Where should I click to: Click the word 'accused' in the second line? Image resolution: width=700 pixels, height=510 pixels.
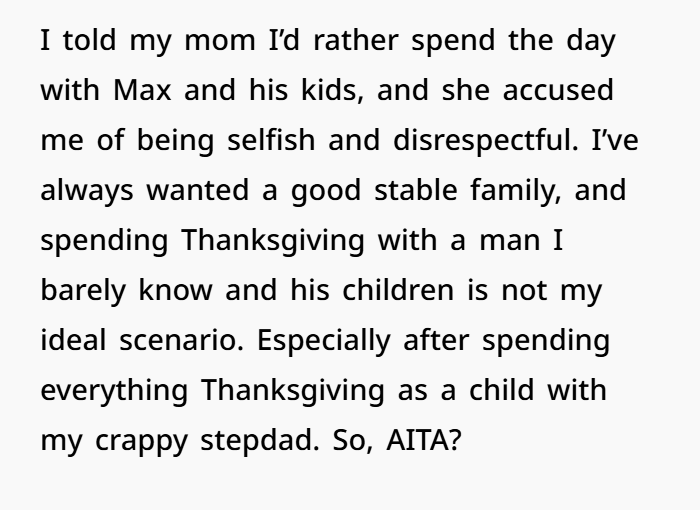558,90
